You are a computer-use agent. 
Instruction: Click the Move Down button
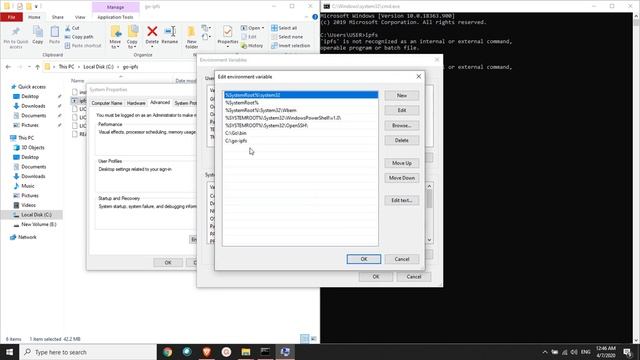coord(402,178)
